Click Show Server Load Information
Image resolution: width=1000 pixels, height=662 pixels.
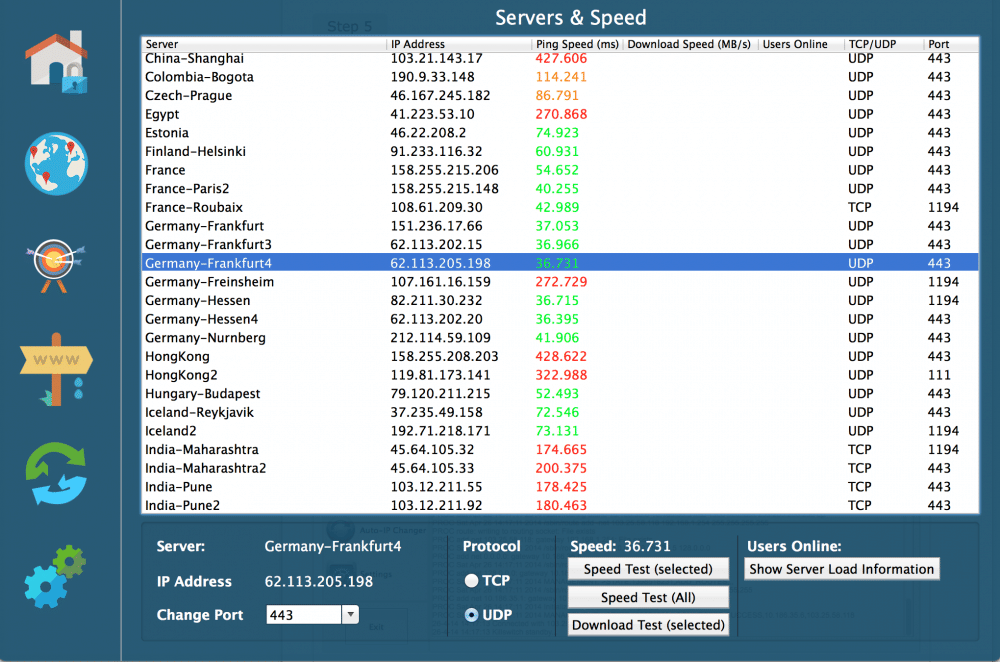pyautogui.click(x=841, y=568)
